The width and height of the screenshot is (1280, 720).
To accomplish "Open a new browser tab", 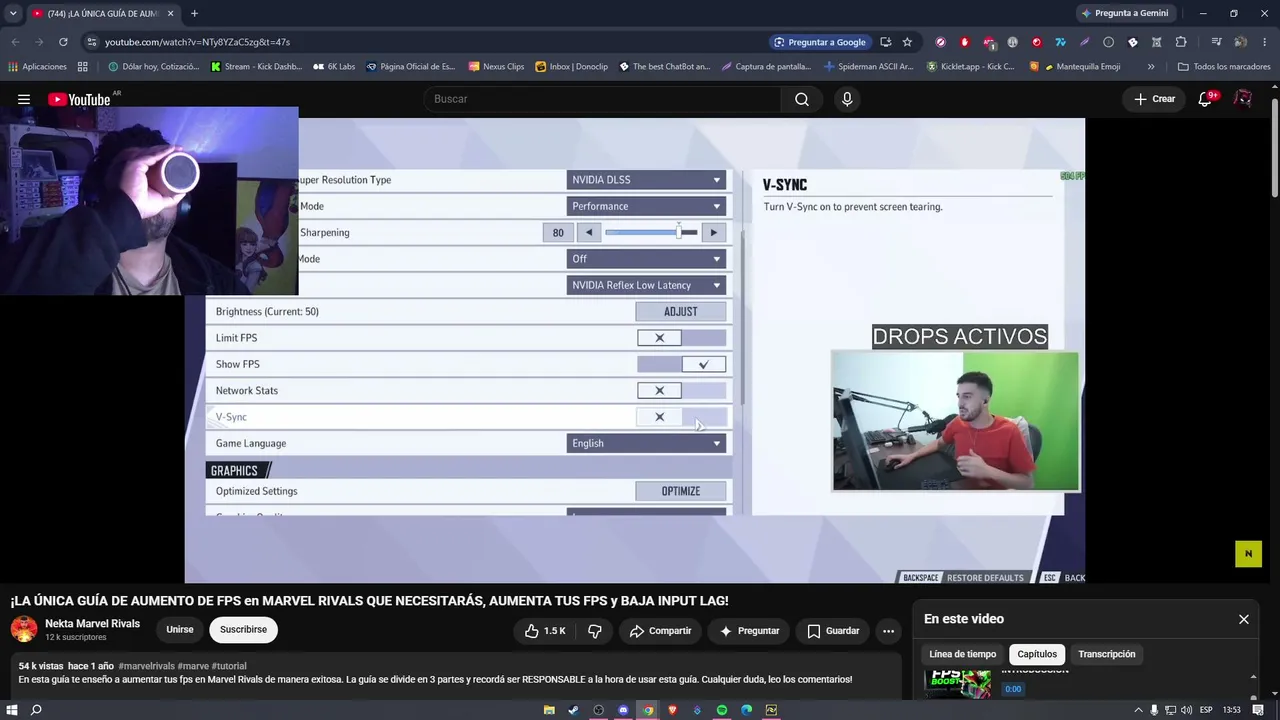I will click(194, 13).
